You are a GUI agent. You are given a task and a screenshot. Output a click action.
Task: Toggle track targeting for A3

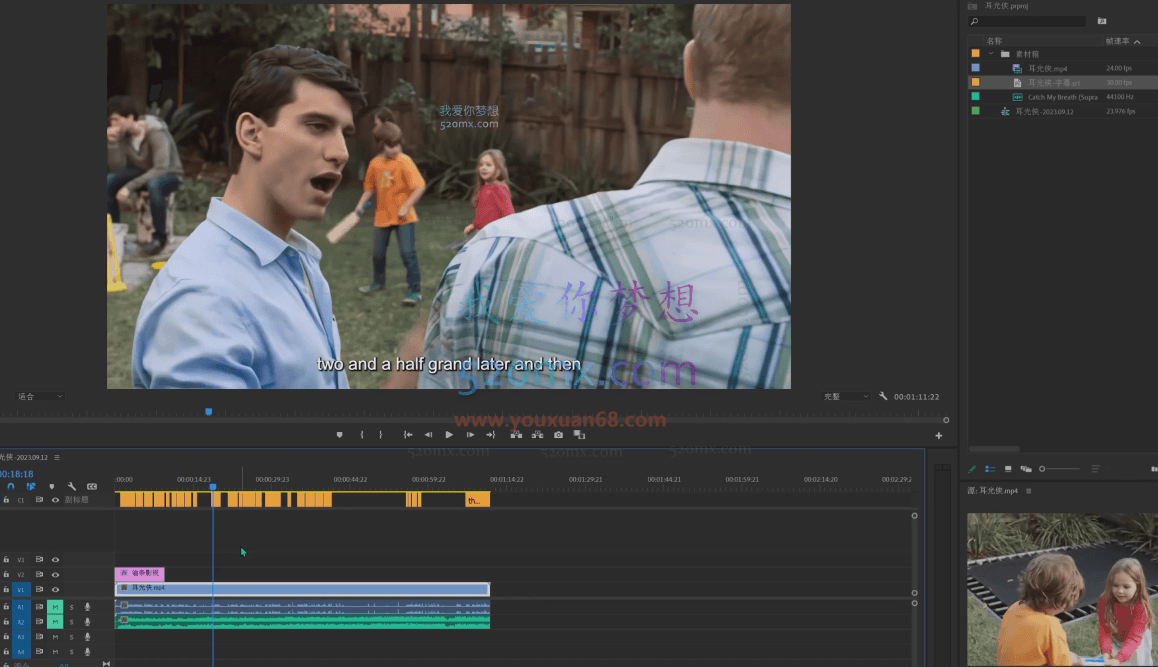[21, 637]
